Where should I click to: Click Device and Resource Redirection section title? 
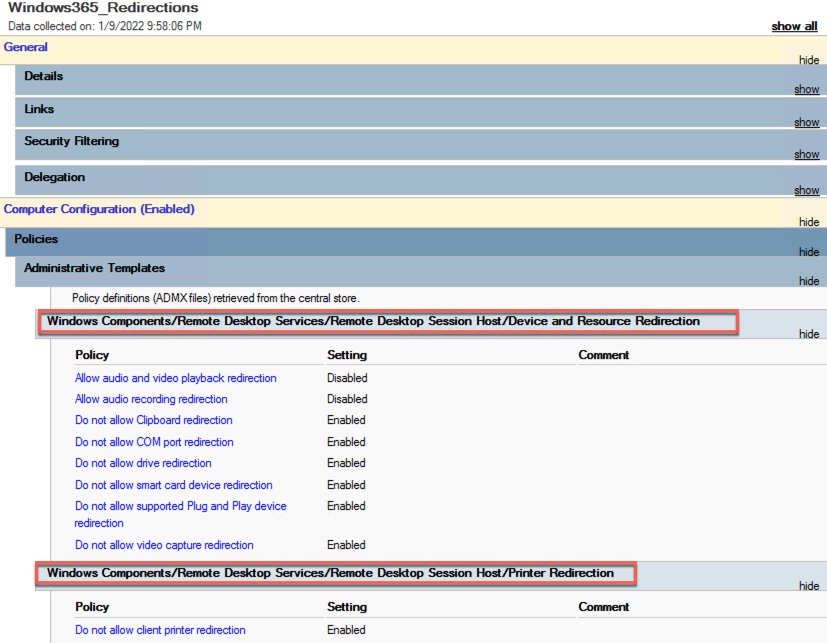point(373,321)
